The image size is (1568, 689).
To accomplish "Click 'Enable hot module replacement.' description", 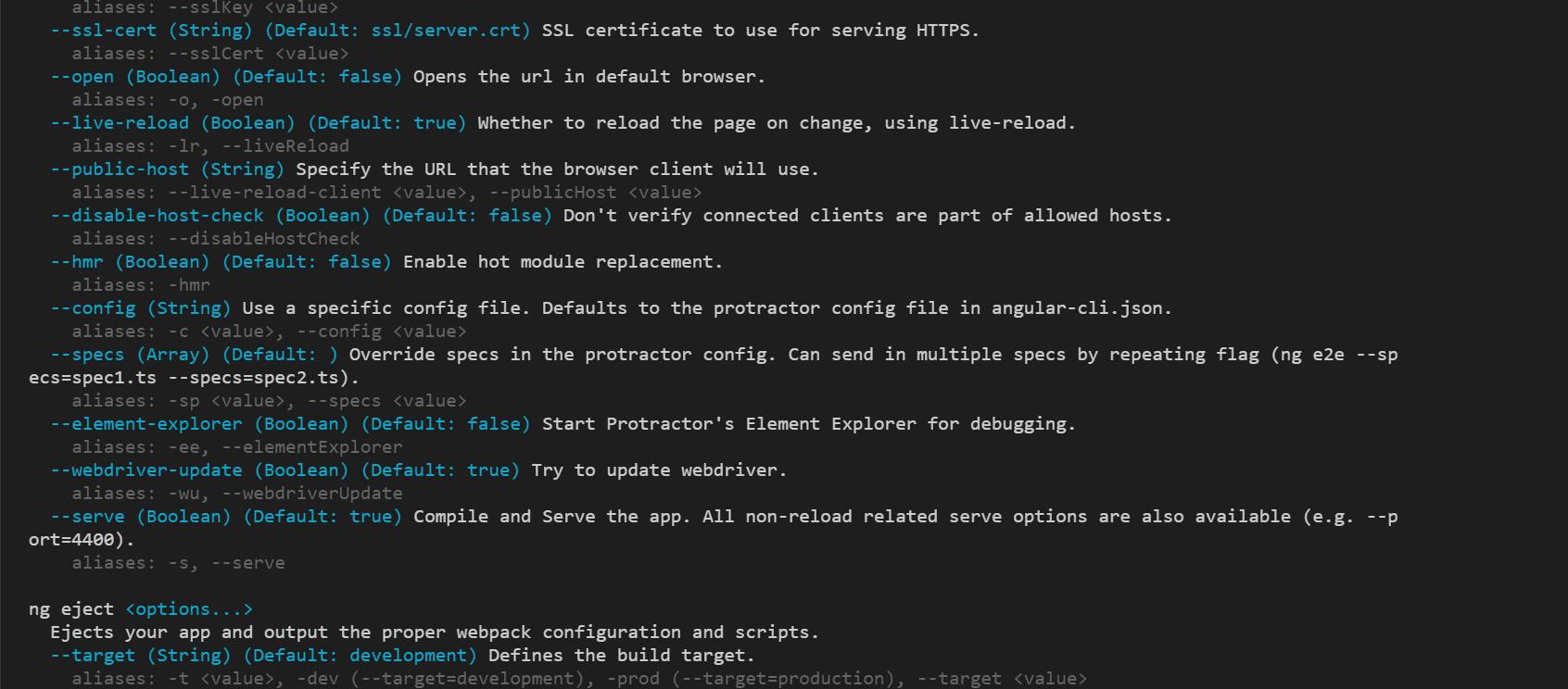I will (563, 262).
